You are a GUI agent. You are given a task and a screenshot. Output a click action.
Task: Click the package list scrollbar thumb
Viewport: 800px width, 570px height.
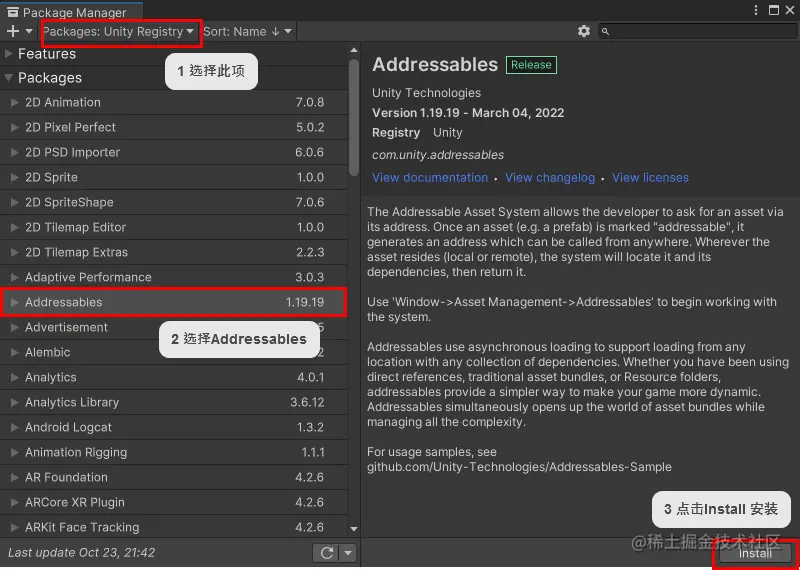pyautogui.click(x=354, y=118)
